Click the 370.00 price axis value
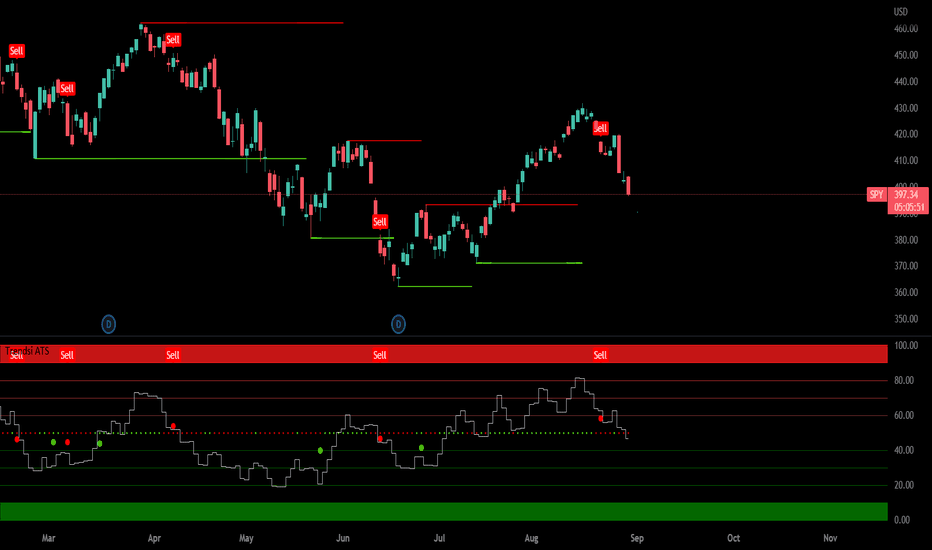The image size is (932, 550). 906,266
